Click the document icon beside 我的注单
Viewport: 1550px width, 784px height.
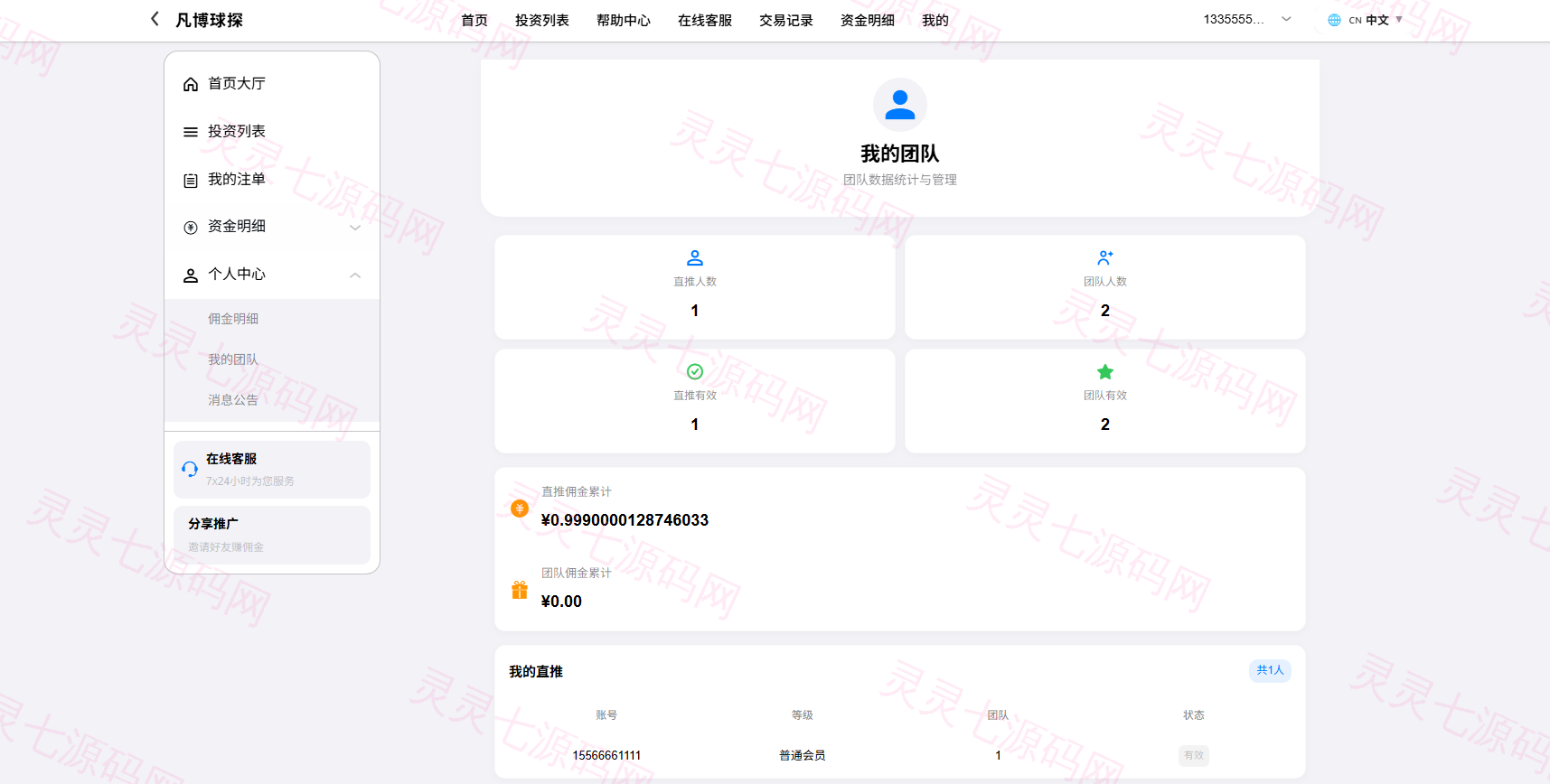point(191,180)
